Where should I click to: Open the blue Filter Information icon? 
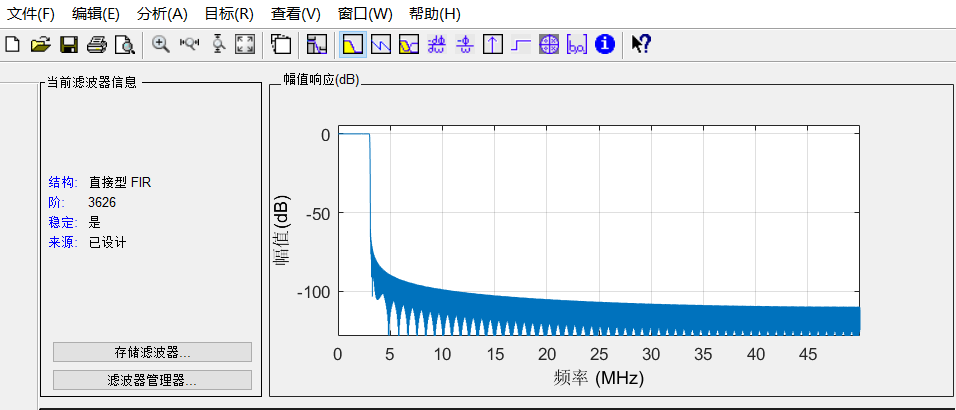(x=604, y=44)
